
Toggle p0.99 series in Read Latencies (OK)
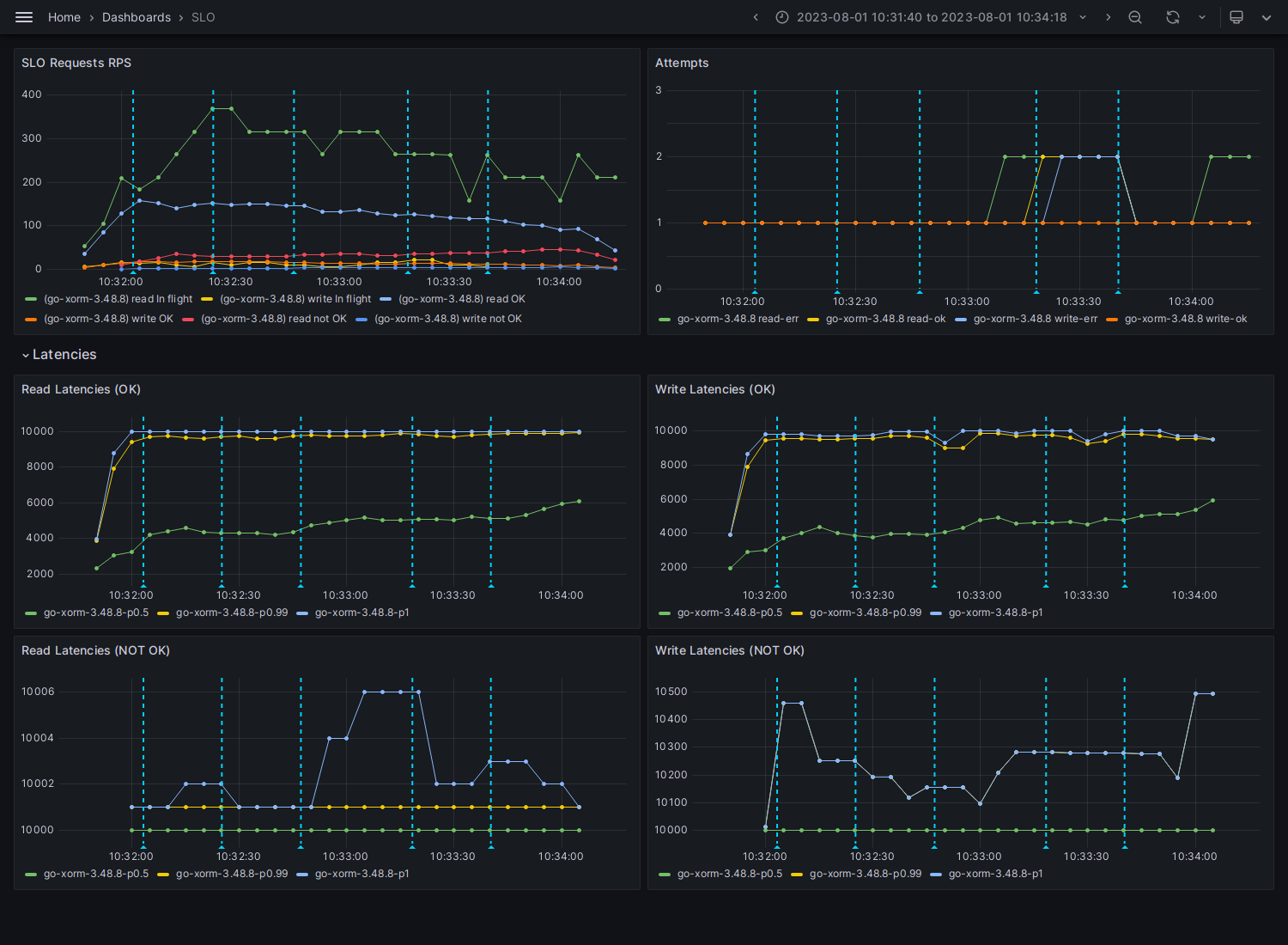pyautogui.click(x=232, y=613)
